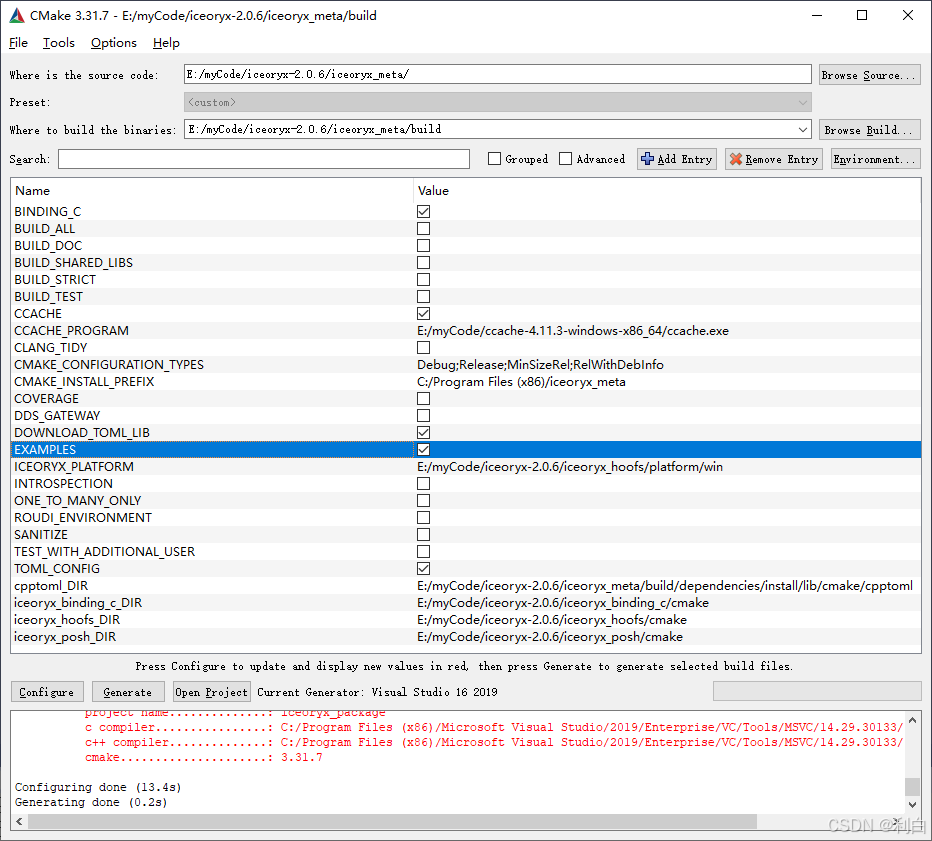This screenshot has height=841, width=932.
Task: Maximize the CMake window
Action: tap(862, 15)
